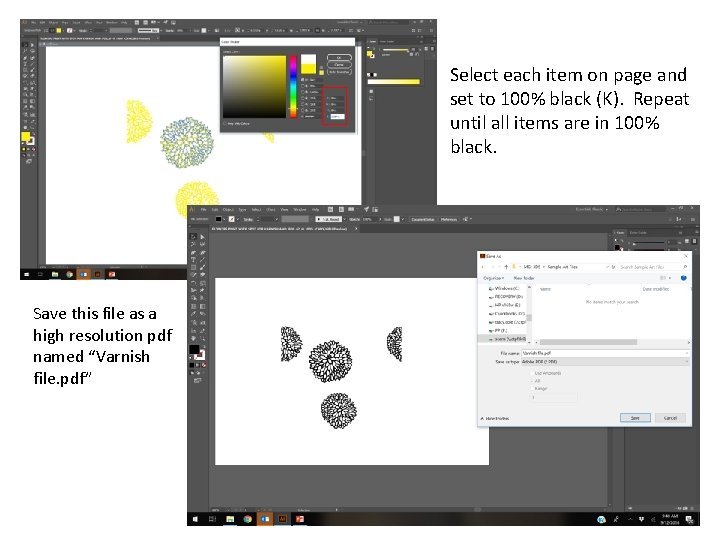
Task: Expand the Organize dropdown in Save As
Action: point(494,278)
